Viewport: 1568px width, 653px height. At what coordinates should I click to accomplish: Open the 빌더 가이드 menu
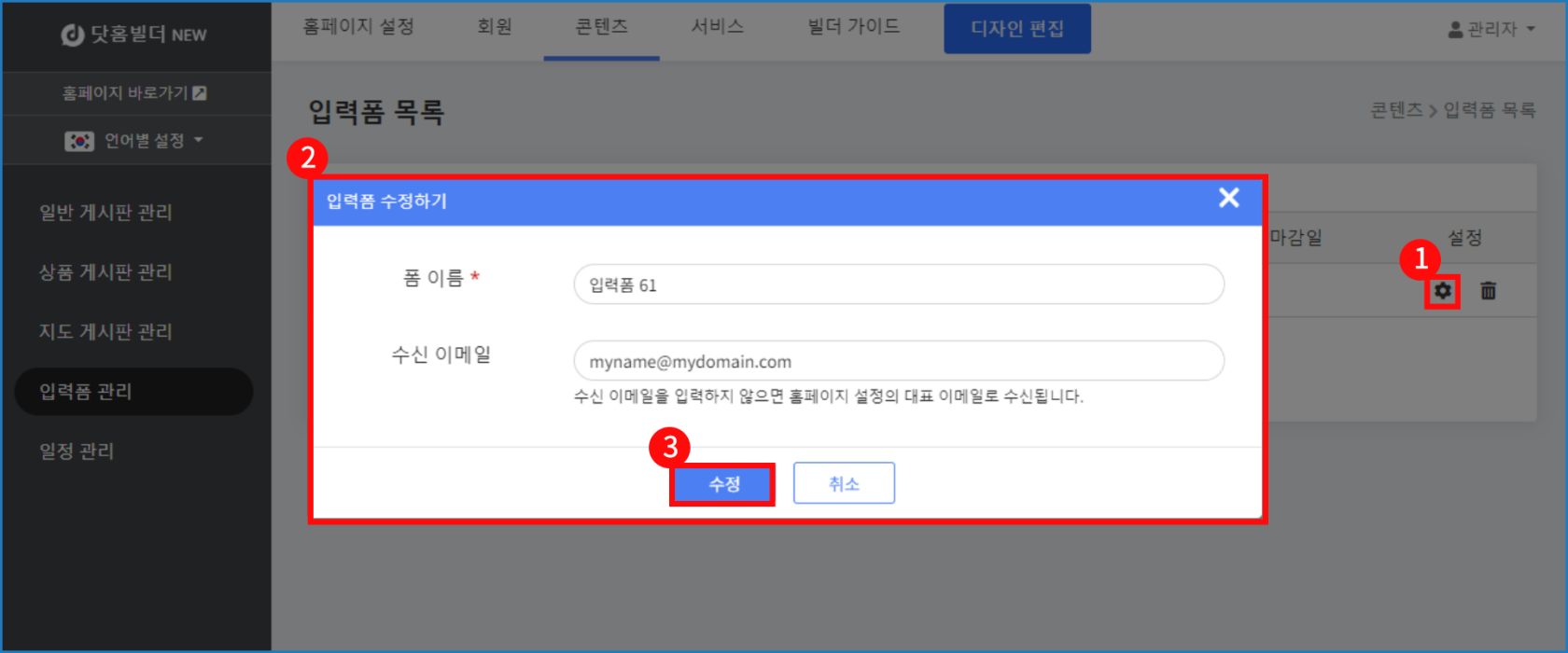tap(853, 27)
